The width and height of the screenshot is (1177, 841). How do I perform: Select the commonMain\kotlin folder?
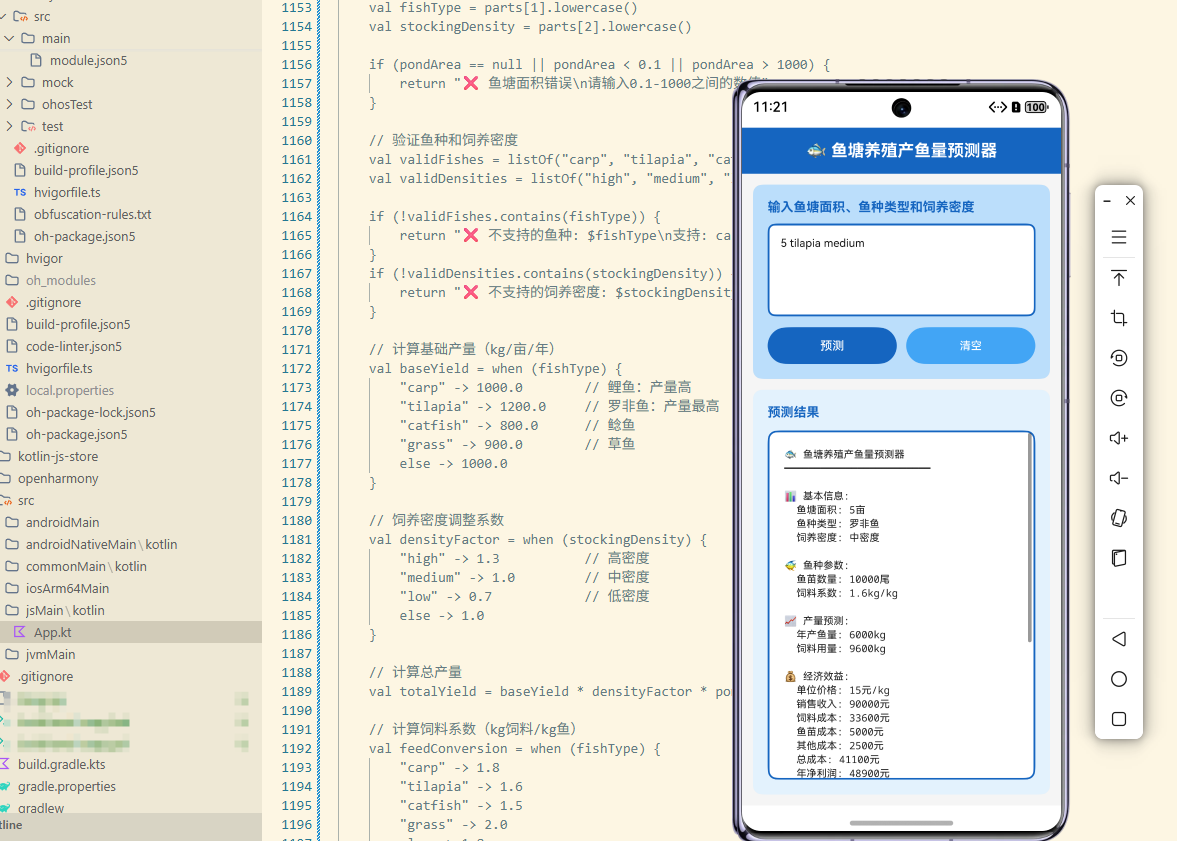click(x=86, y=566)
